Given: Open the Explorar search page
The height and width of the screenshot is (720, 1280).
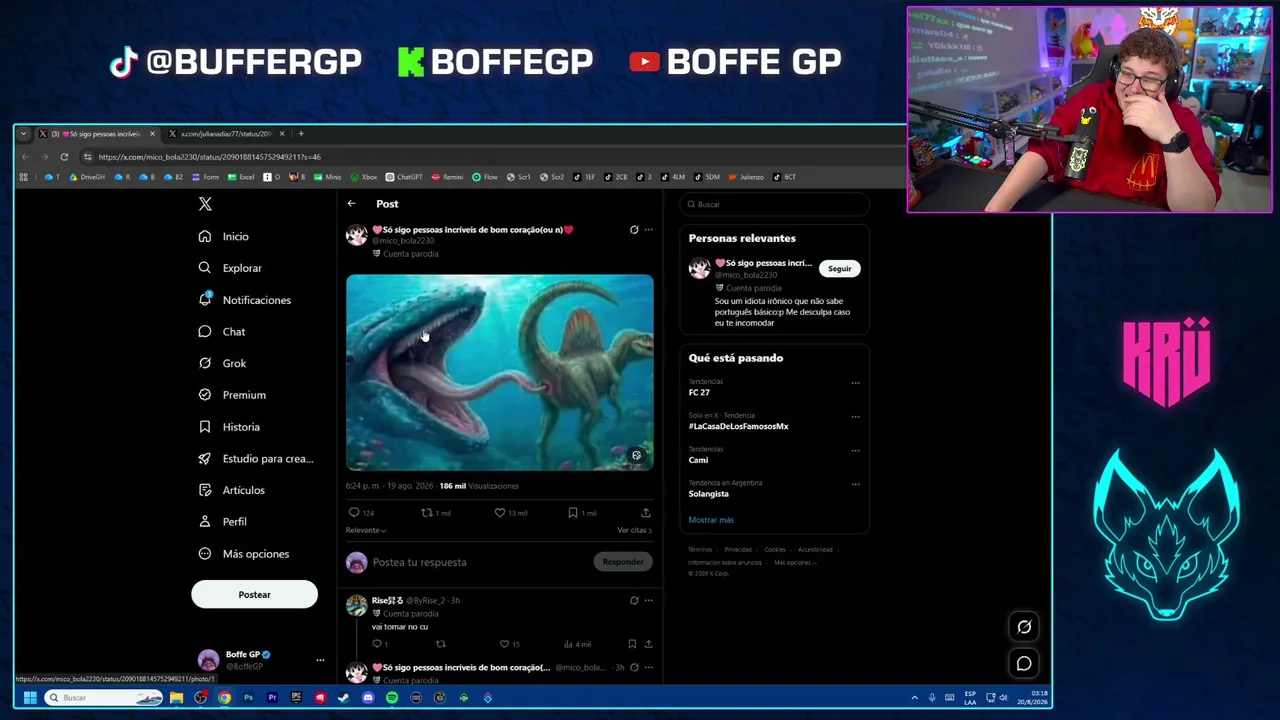Looking at the screenshot, I should [230, 268].
